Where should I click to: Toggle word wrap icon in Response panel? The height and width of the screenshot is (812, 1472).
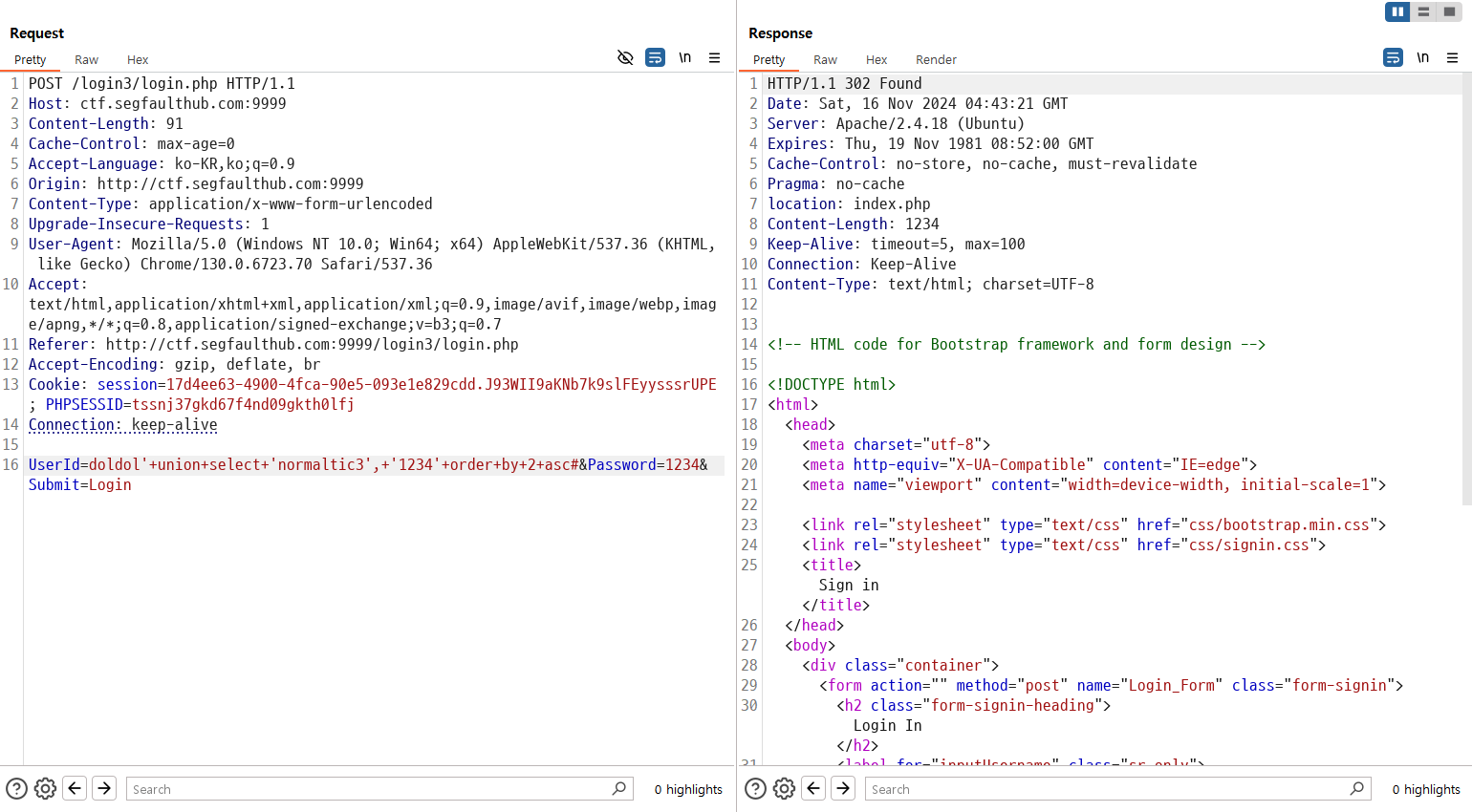pyautogui.click(x=1393, y=58)
